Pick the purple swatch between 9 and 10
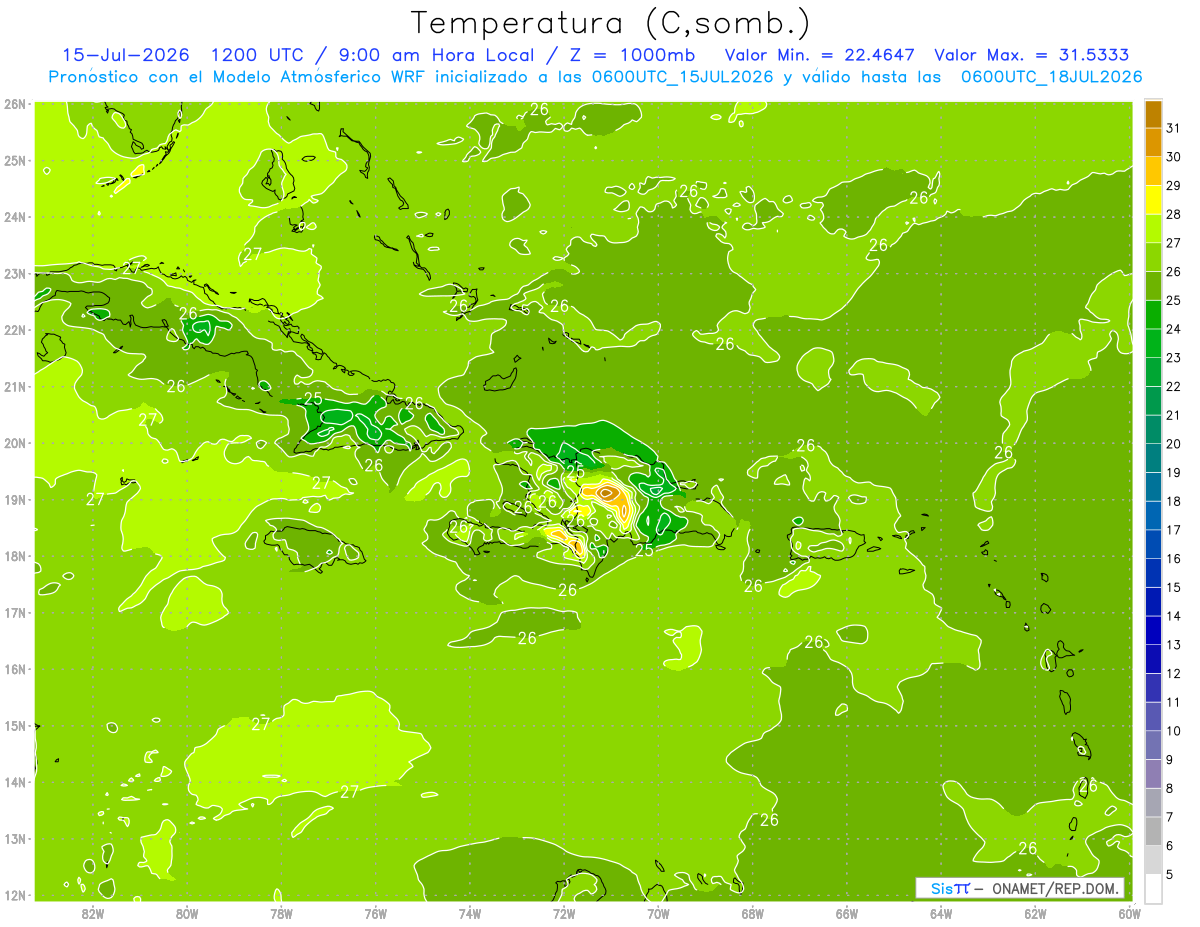Viewport: 1200px width, 927px height. pyautogui.click(x=1153, y=745)
